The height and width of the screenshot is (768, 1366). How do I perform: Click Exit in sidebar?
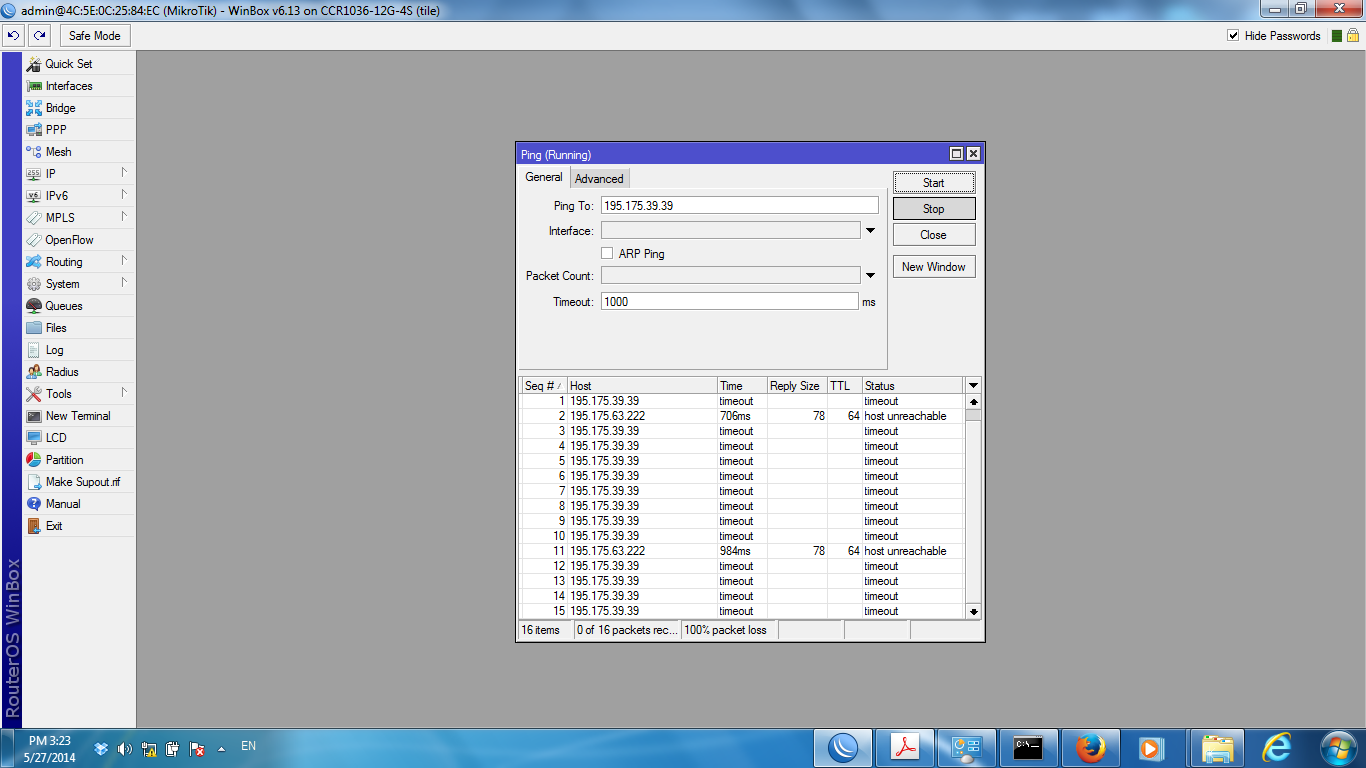(79, 526)
